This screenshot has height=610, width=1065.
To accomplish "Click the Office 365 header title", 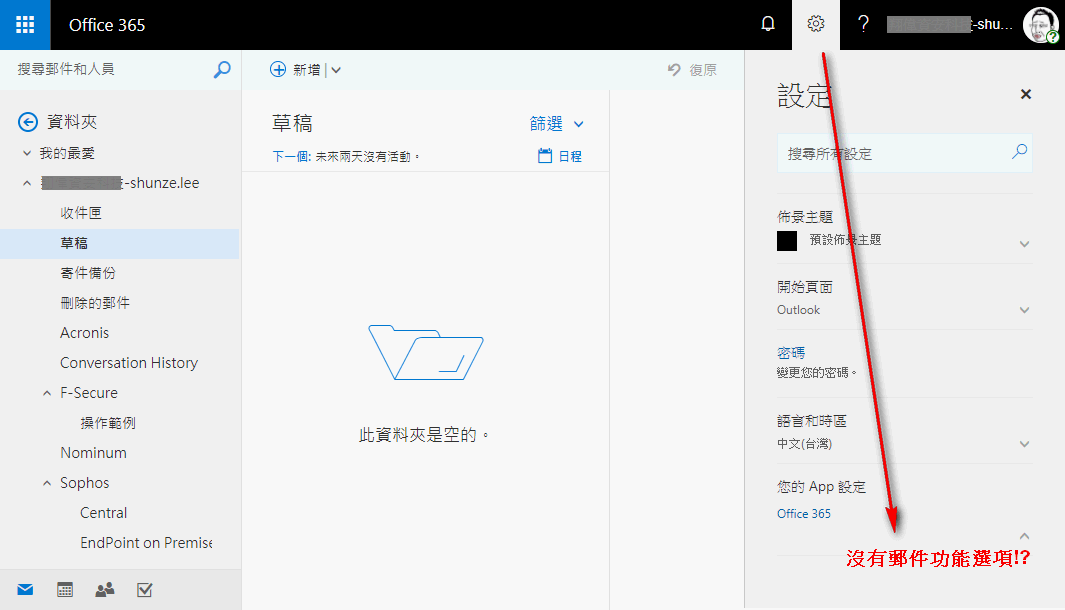I will coord(107,25).
